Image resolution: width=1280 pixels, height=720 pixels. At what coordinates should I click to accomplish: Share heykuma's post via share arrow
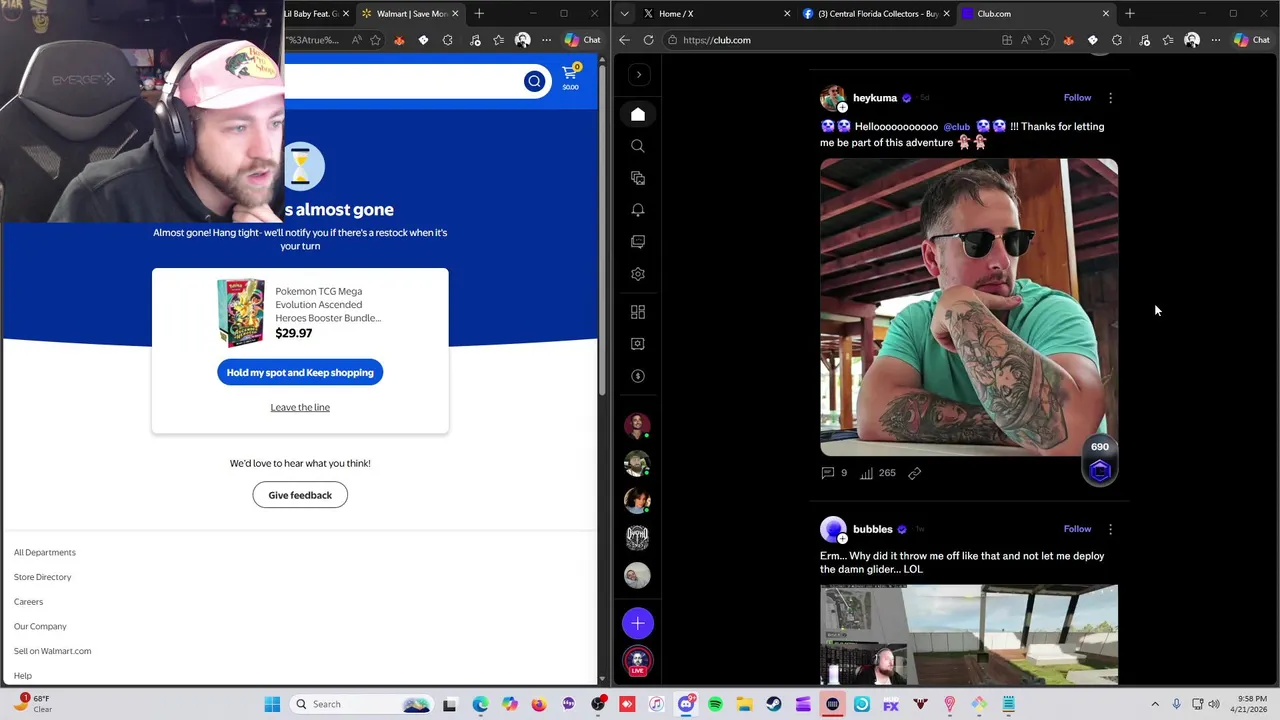[915, 473]
